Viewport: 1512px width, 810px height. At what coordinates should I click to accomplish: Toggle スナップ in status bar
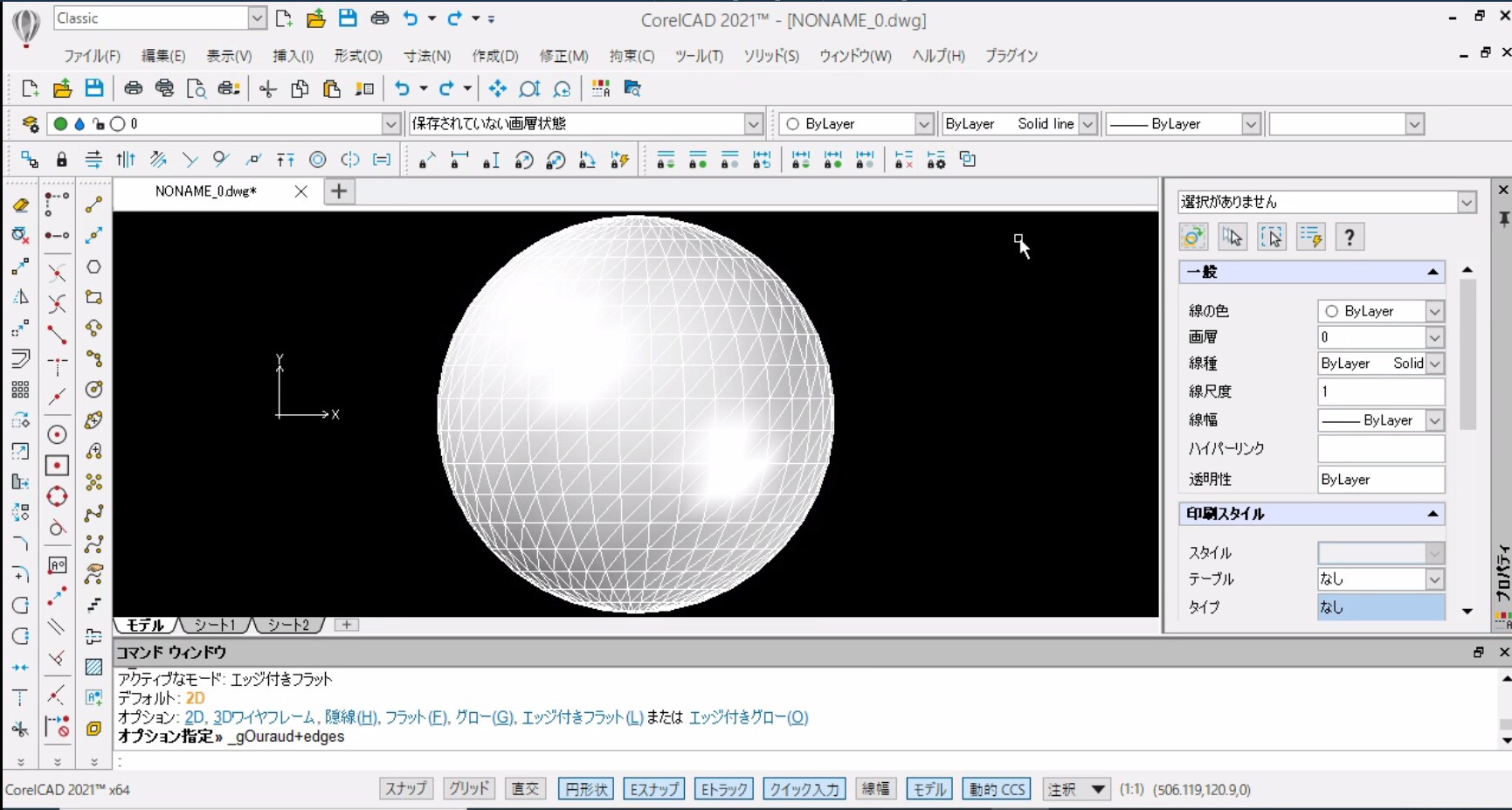406,789
